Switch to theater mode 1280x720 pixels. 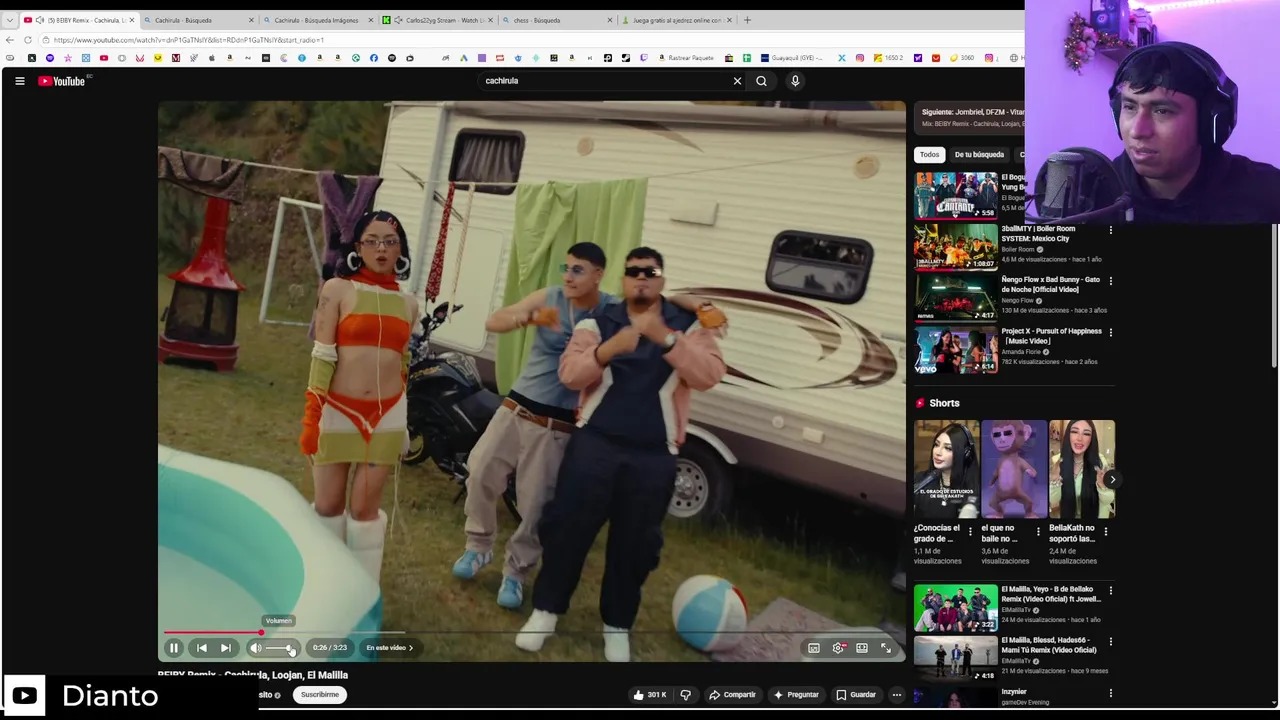pyautogui.click(x=862, y=648)
